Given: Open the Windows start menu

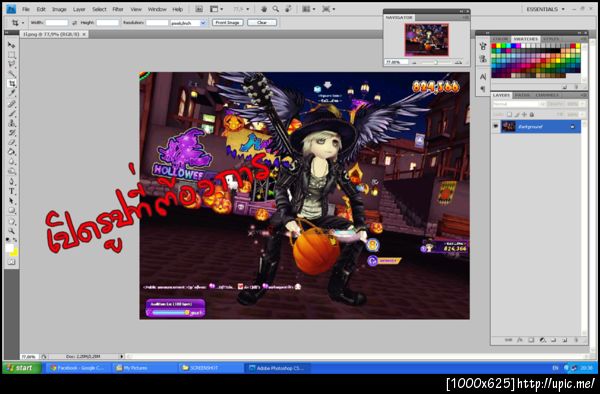Looking at the screenshot, I should click(x=21, y=368).
